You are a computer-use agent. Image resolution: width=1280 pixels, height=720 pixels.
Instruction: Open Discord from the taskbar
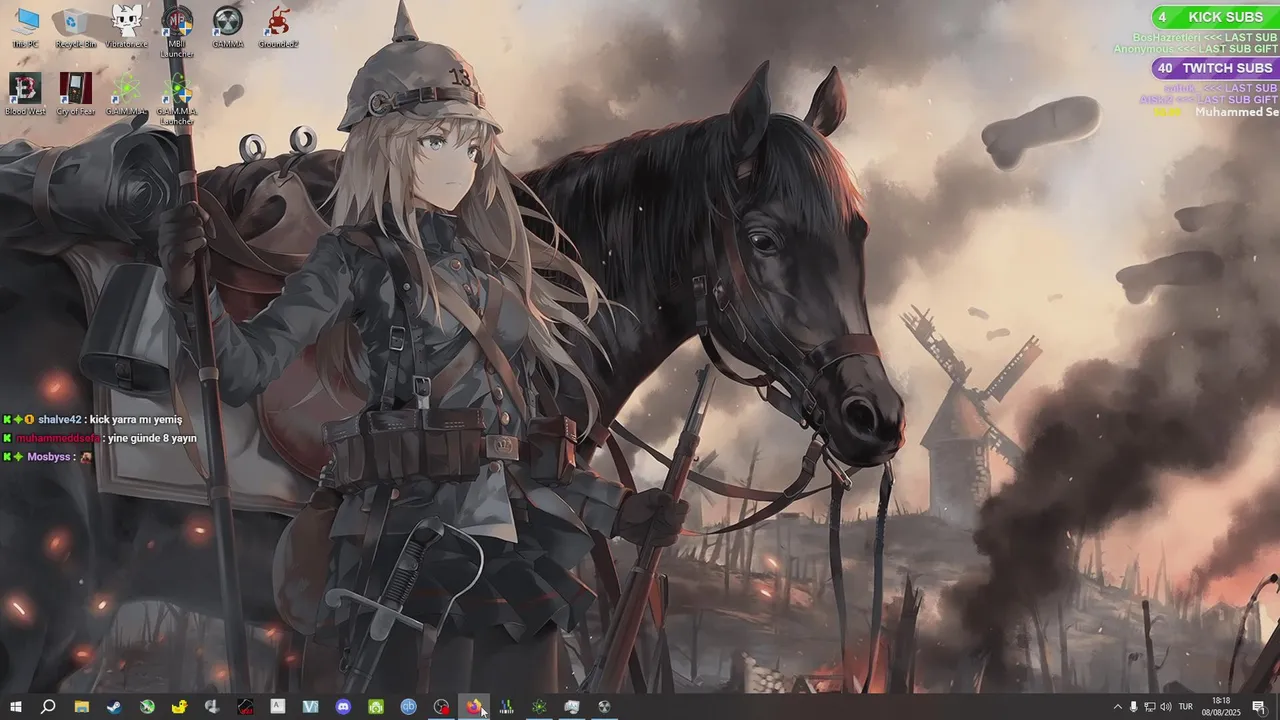tap(343, 707)
